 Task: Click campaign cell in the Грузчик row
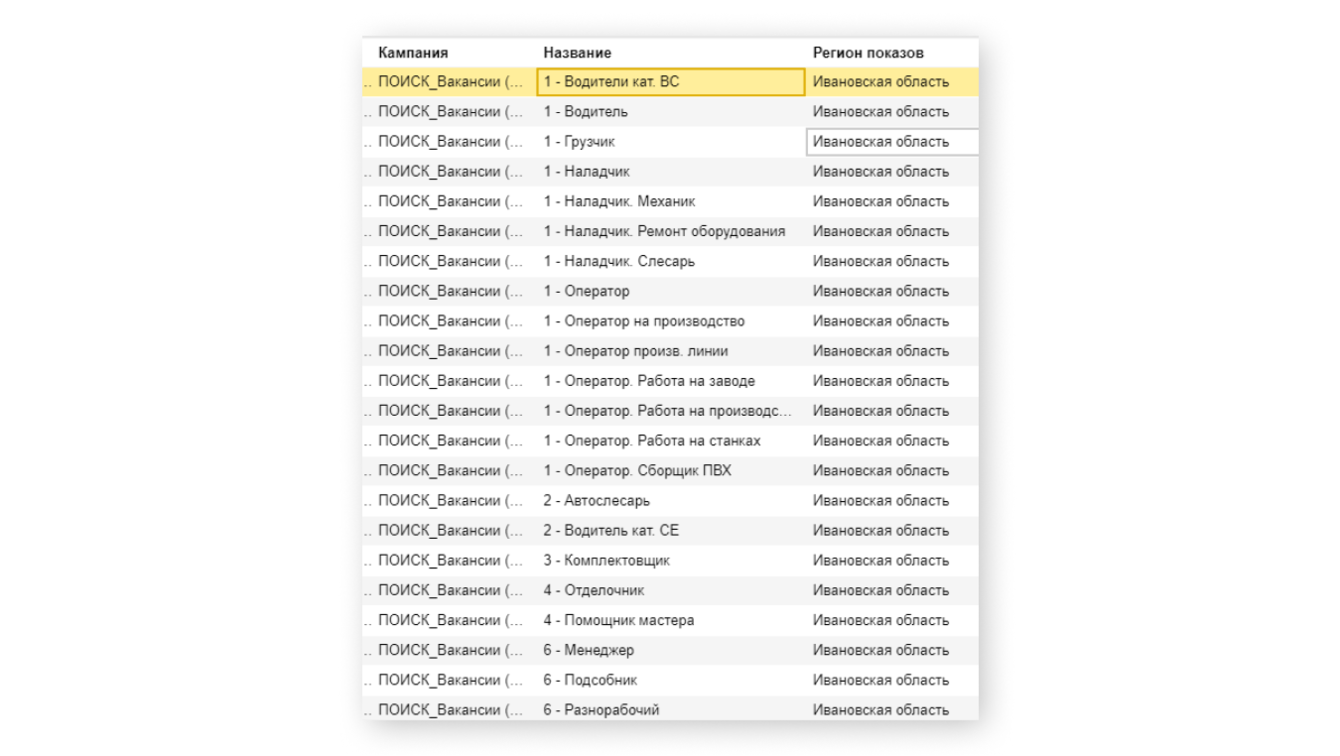(450, 142)
